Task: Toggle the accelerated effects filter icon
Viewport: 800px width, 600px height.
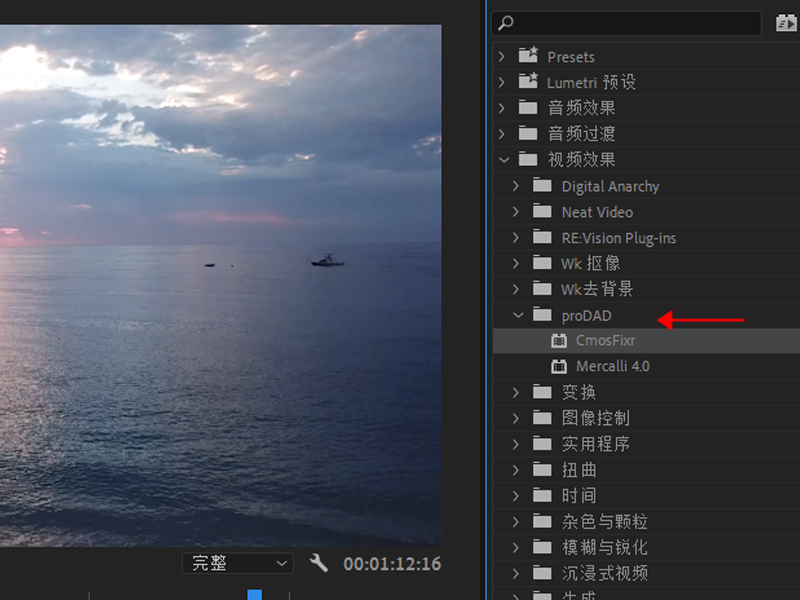Action: click(786, 23)
